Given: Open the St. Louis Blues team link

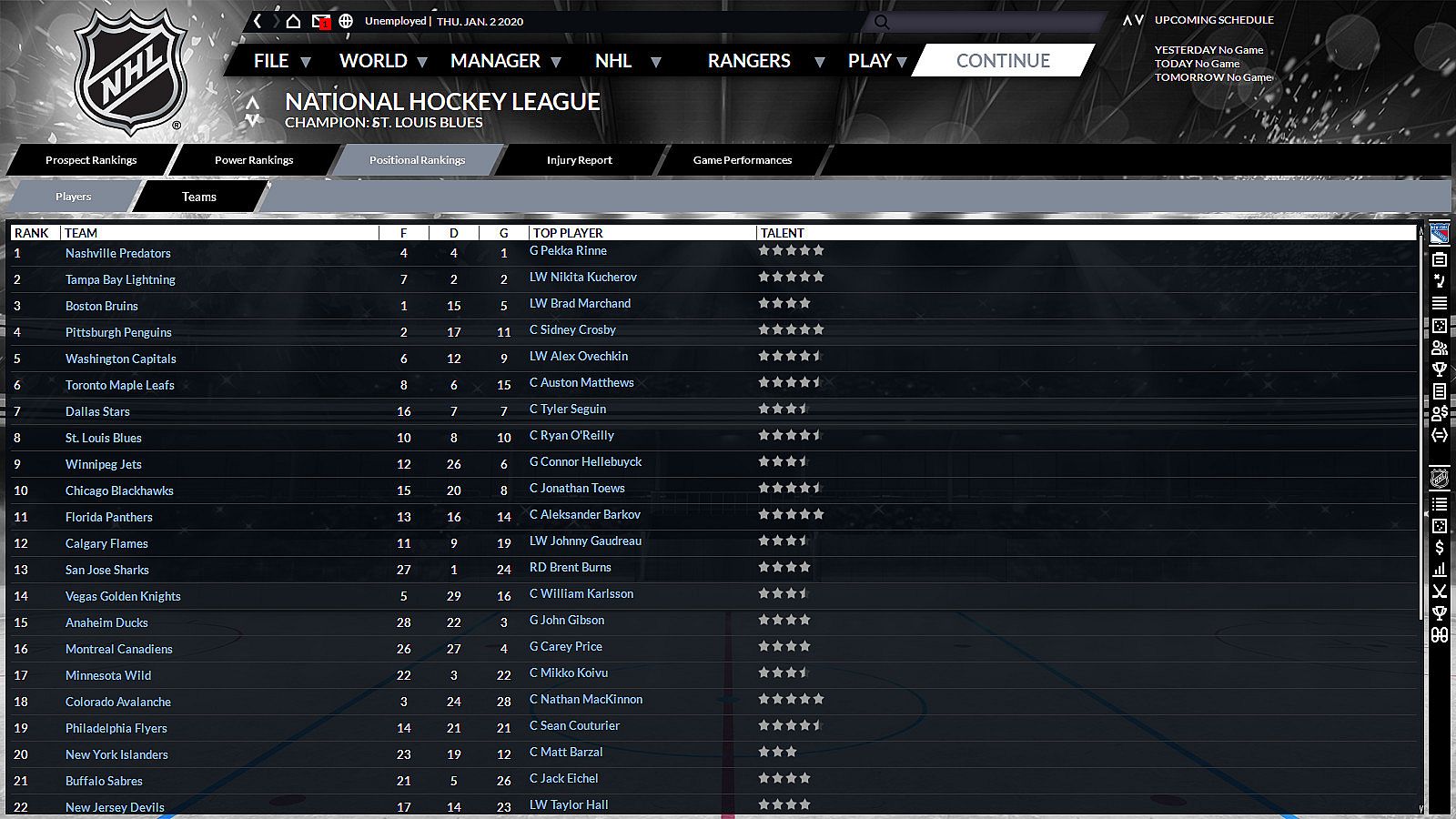Looking at the screenshot, I should (104, 438).
